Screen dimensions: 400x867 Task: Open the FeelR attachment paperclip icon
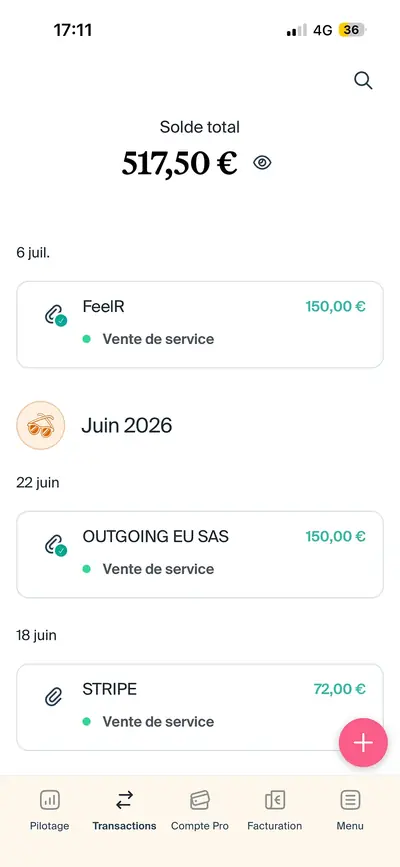[55, 315]
